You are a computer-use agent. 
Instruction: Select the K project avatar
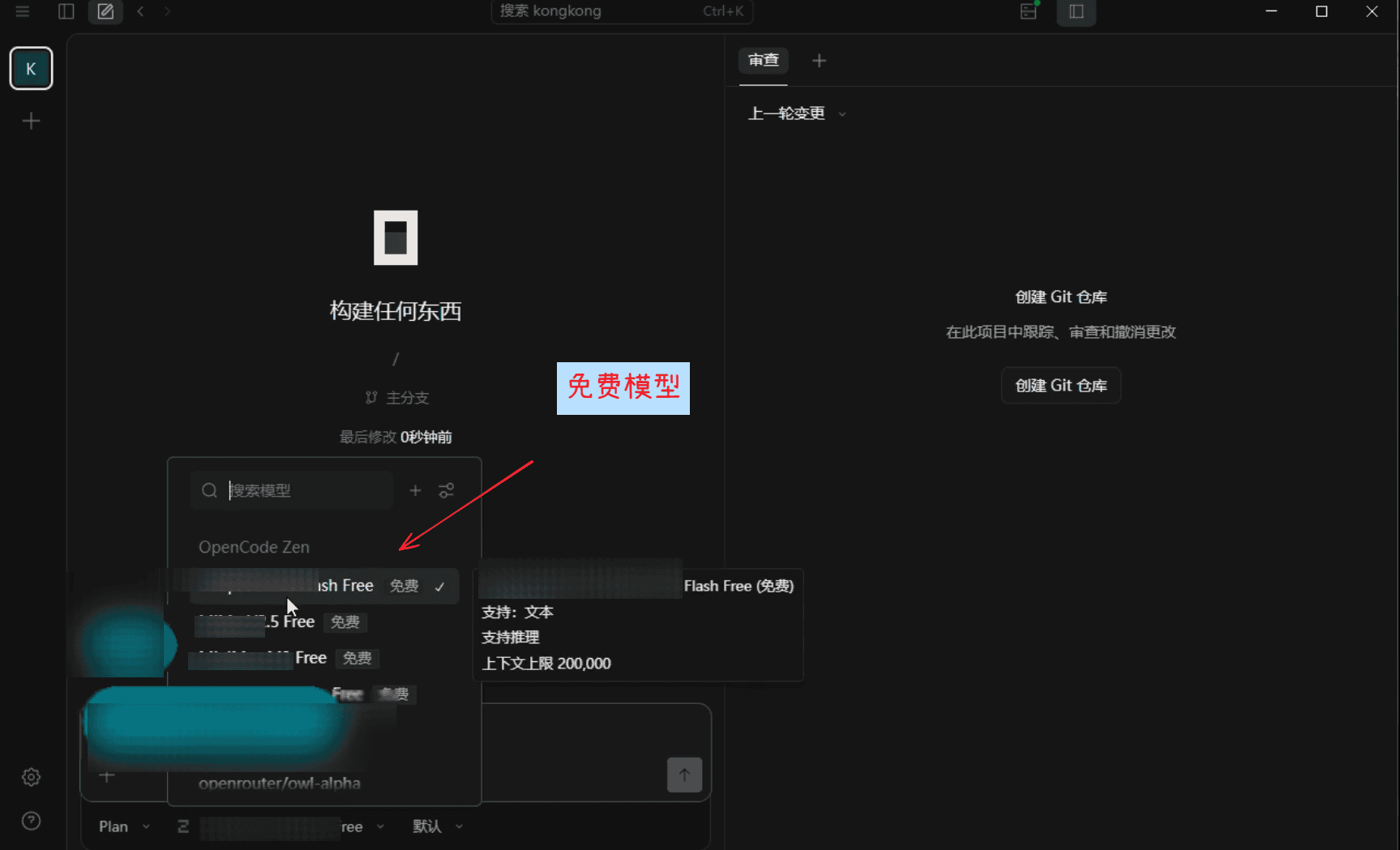coord(31,69)
